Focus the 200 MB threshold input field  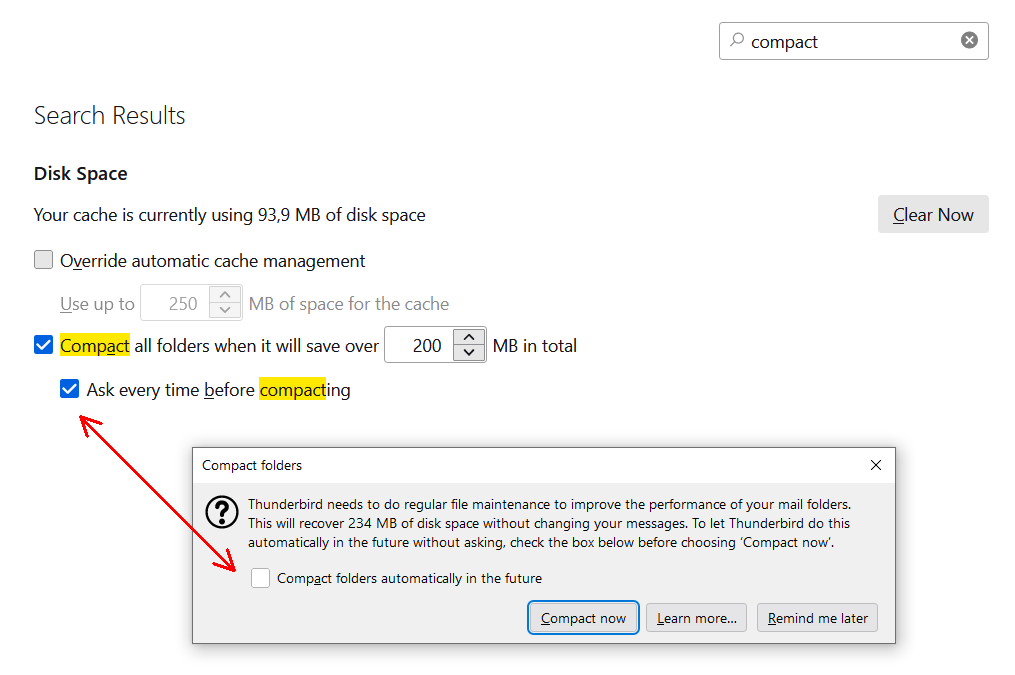[420, 346]
